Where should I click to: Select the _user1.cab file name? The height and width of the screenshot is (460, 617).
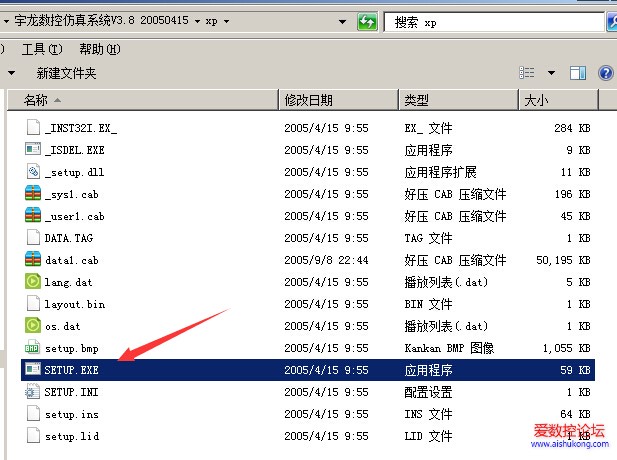tap(75, 216)
